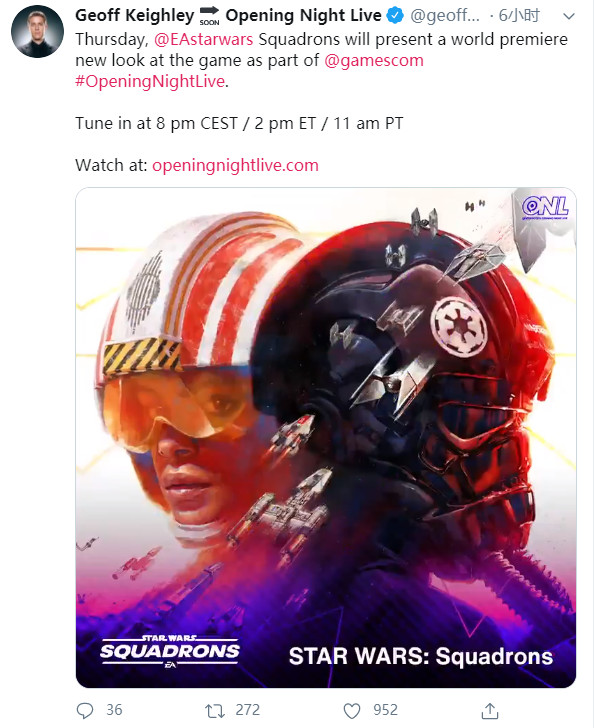594x728 pixels.
Task: Like the tweet with heart icon
Action: click(352, 711)
